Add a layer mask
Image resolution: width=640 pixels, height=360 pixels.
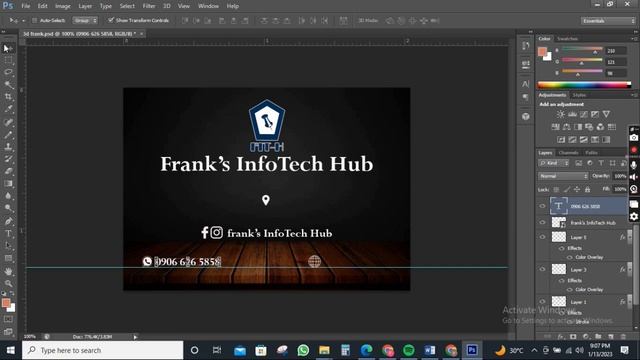tap(573, 337)
